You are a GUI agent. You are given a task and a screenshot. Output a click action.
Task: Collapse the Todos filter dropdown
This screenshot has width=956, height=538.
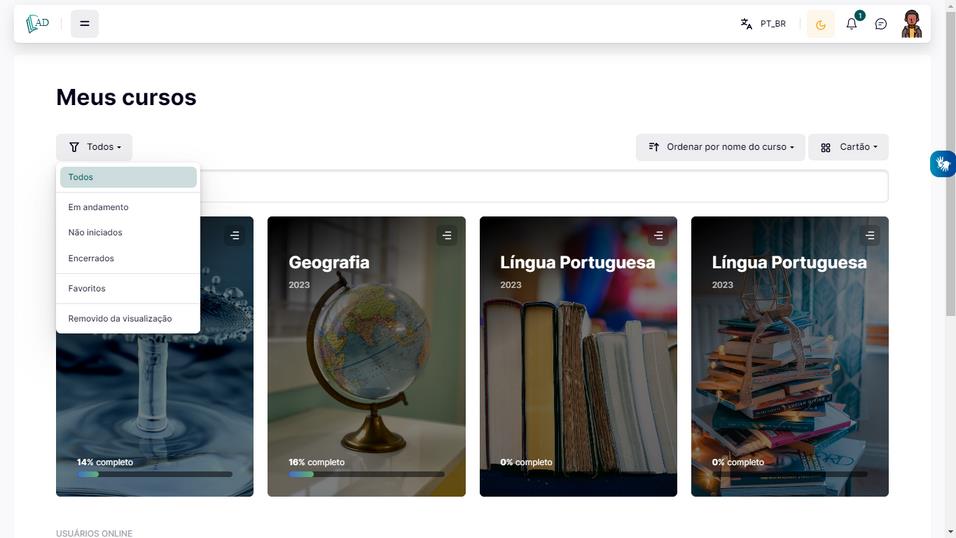point(94,147)
